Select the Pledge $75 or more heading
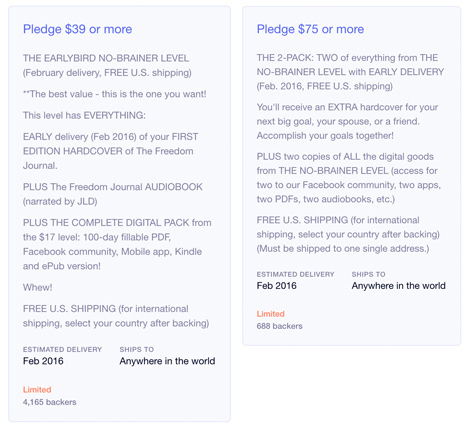Screen dimensions: 468x431 (310, 29)
